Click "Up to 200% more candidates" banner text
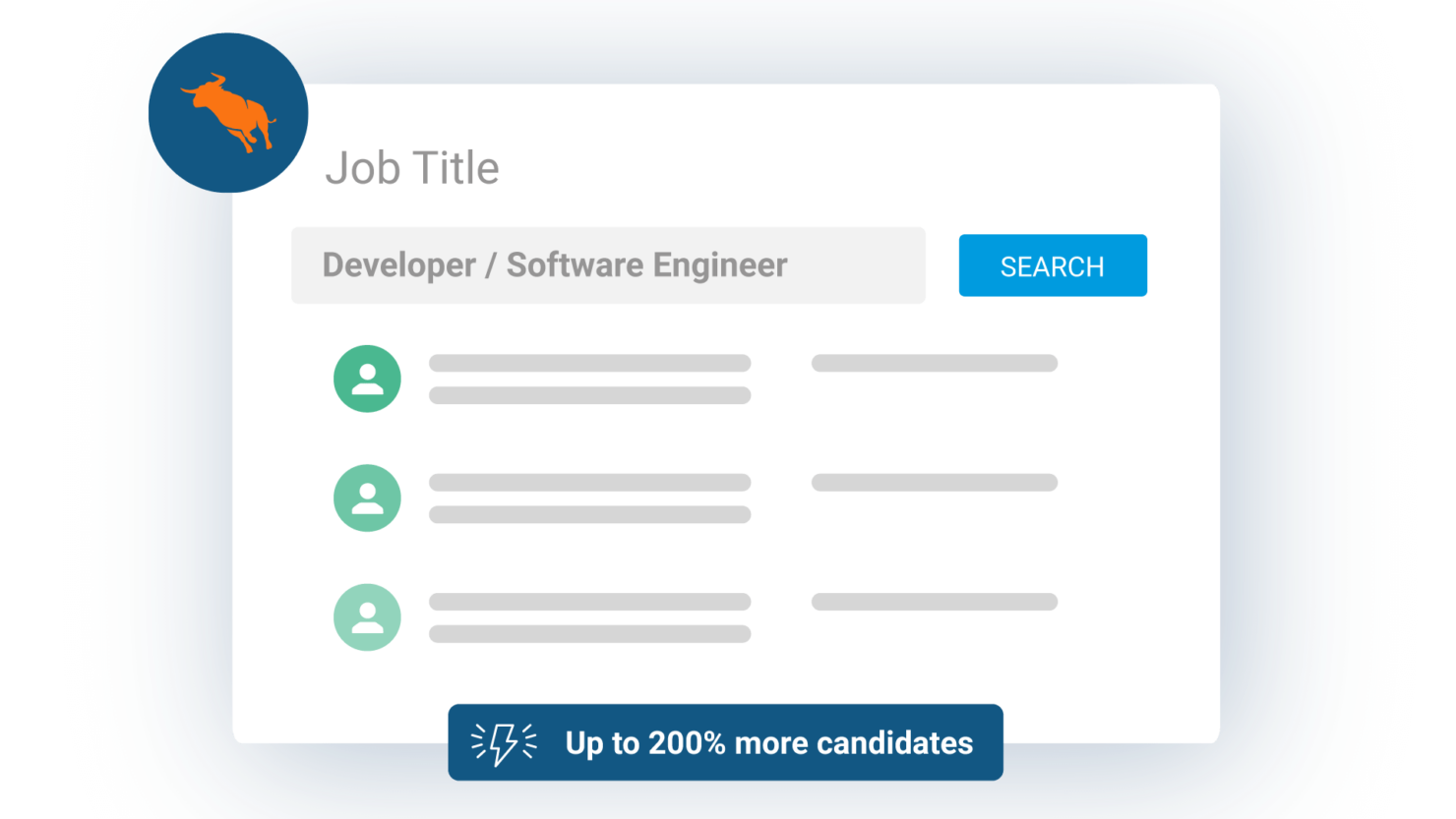 tap(768, 743)
